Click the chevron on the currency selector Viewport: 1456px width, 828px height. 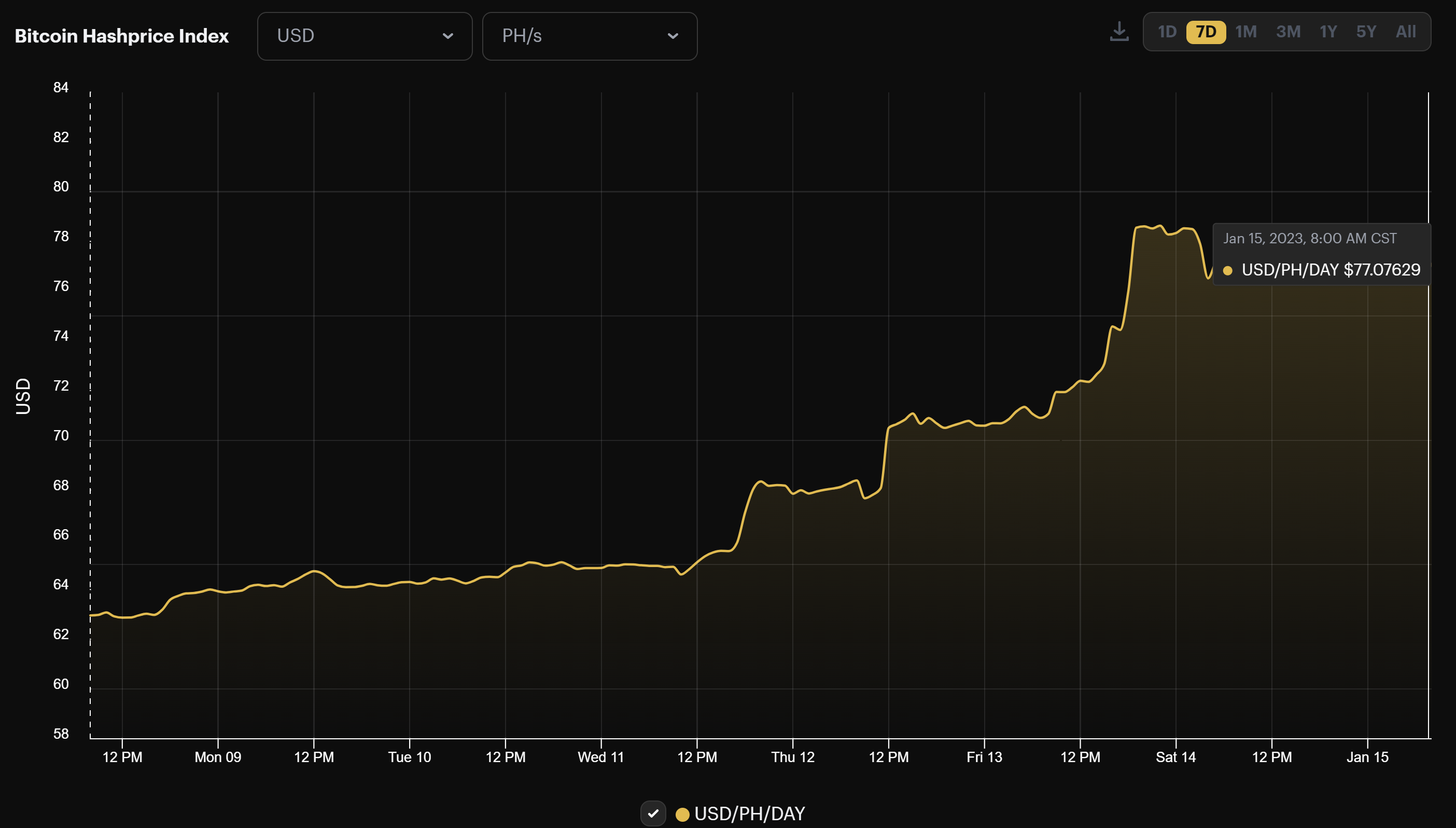[449, 36]
